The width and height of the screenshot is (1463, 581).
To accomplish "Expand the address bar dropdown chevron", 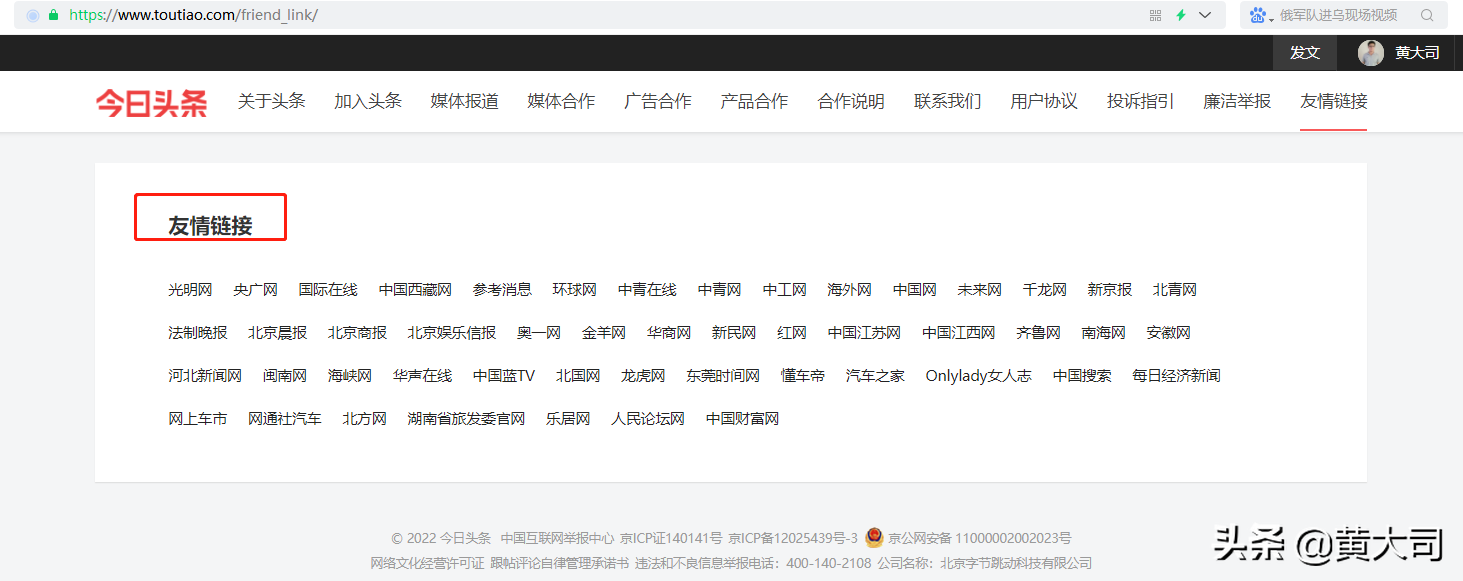I will click(1205, 15).
